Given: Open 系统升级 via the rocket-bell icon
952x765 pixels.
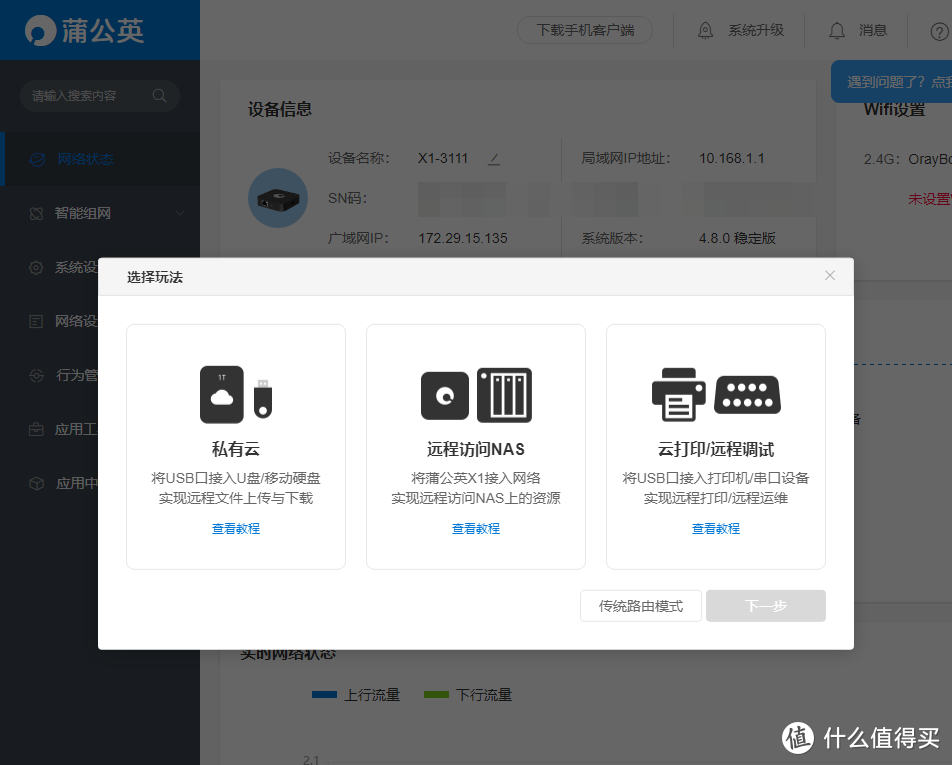Looking at the screenshot, I should (705, 30).
